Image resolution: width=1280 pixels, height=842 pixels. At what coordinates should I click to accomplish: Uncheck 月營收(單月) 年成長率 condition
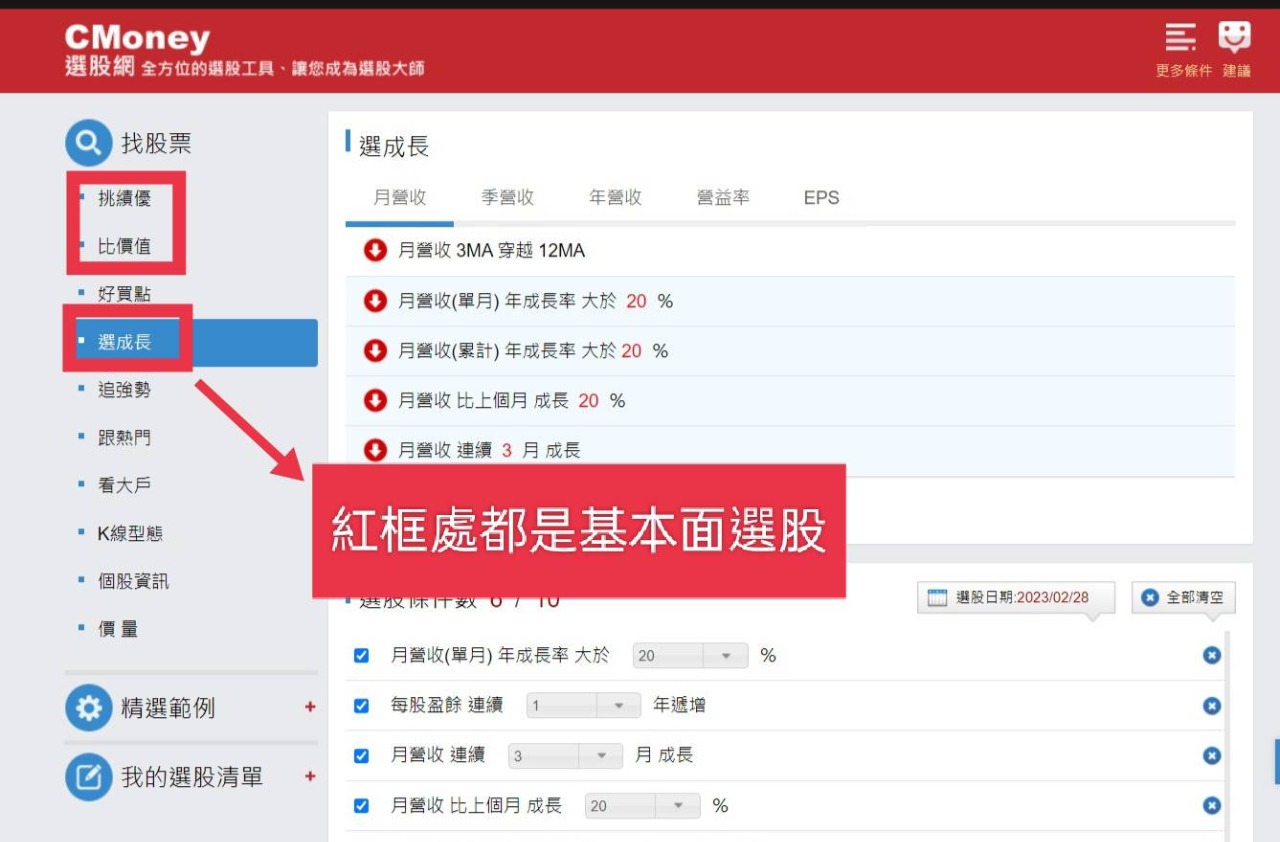[361, 655]
